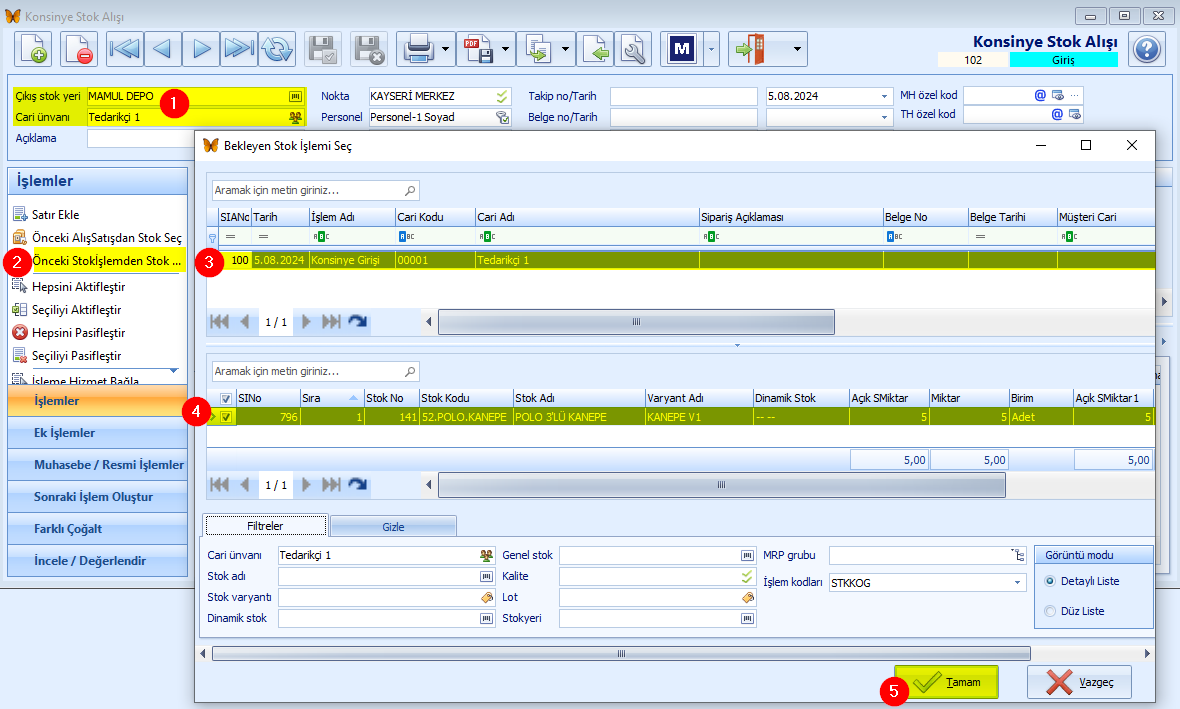Click Satır Ekle action
The height and width of the screenshot is (709, 1180).
point(55,215)
